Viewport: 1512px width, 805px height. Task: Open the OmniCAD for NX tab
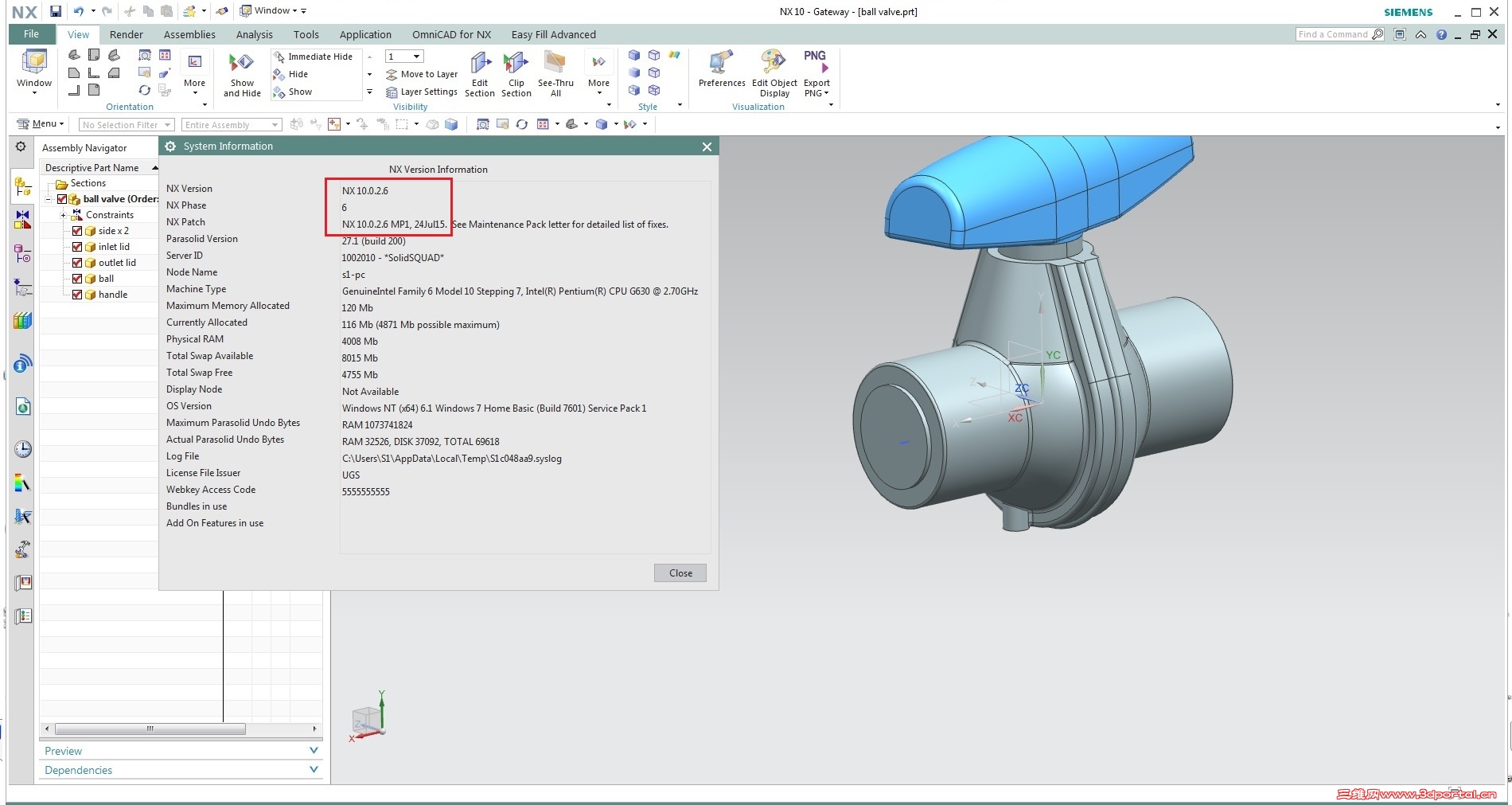click(x=451, y=34)
